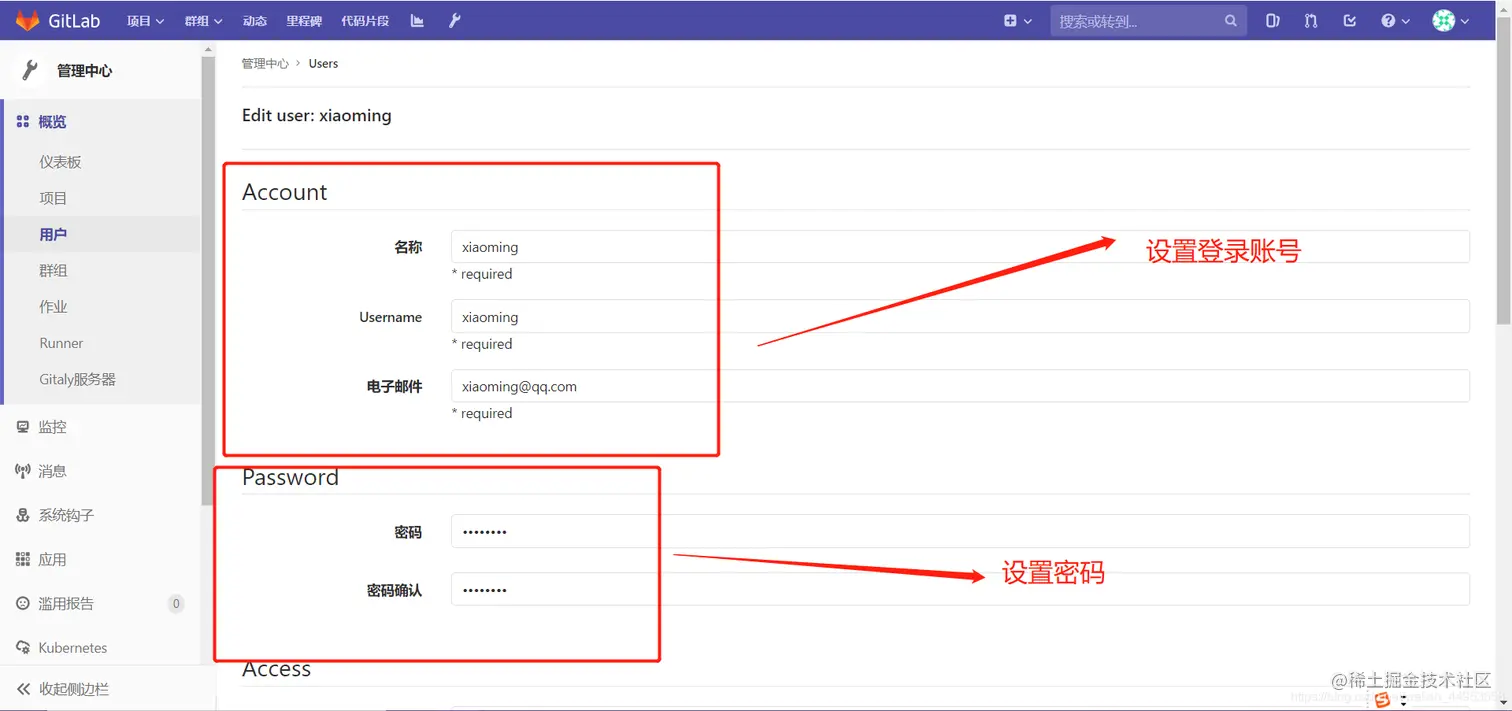Go to 里程碑 in top navigation

coord(304,21)
